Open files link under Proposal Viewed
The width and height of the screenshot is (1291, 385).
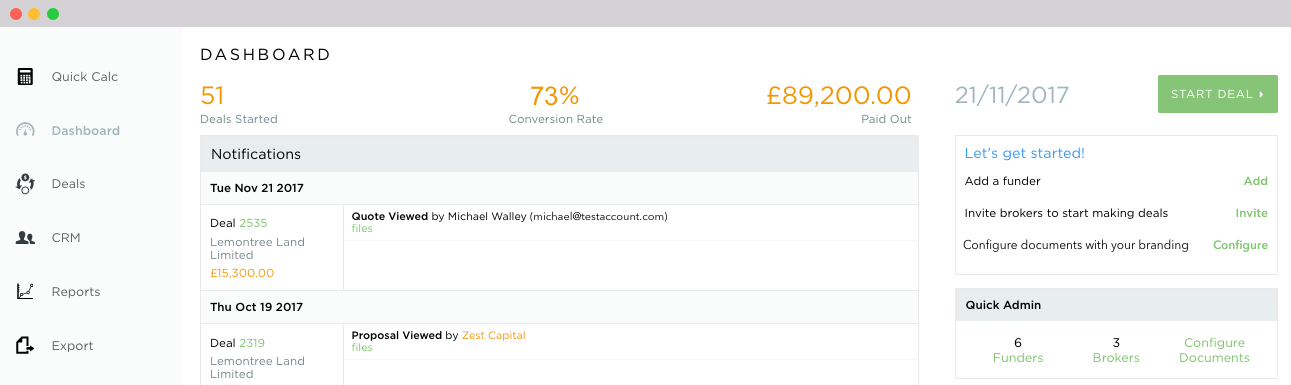(x=362, y=348)
